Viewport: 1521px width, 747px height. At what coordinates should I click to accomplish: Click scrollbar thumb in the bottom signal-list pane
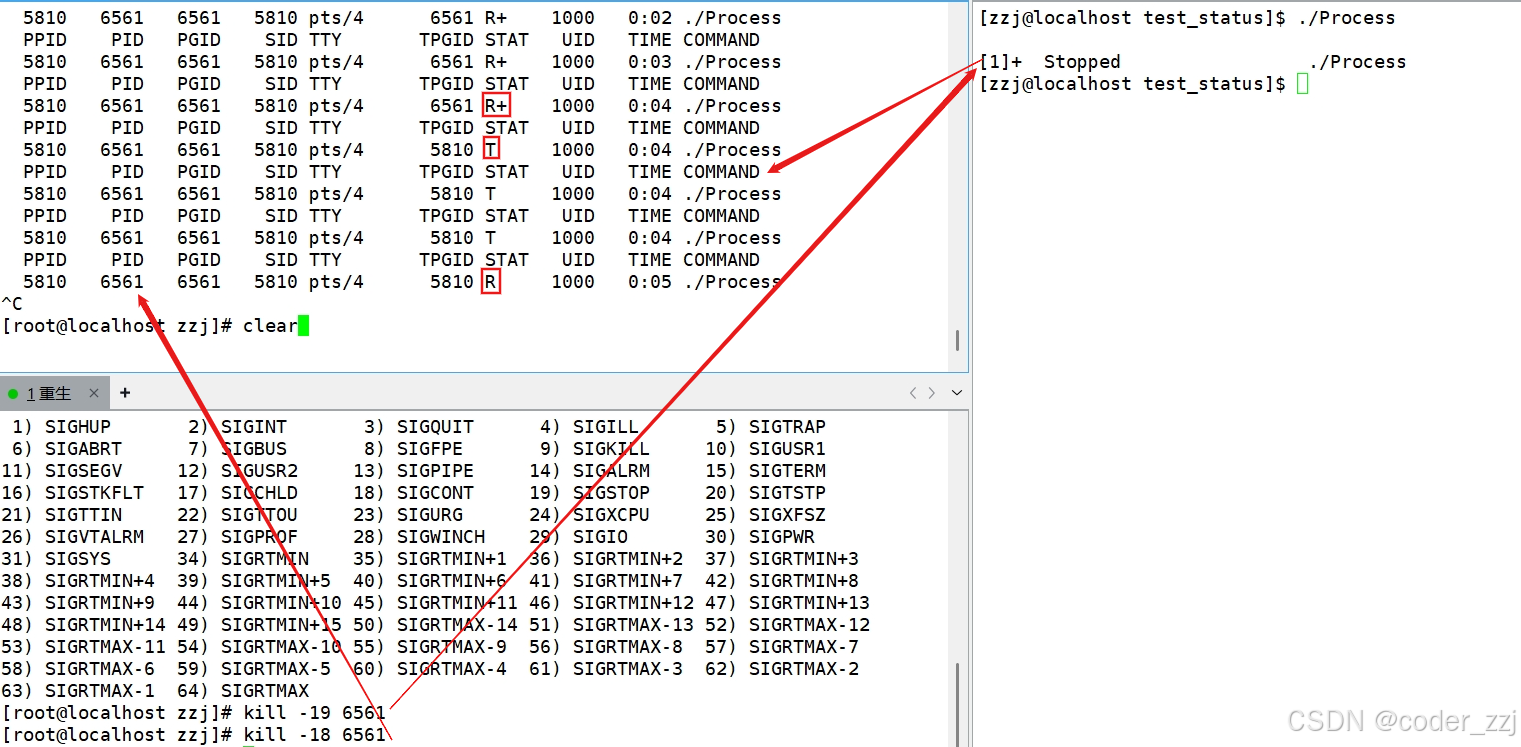click(957, 704)
